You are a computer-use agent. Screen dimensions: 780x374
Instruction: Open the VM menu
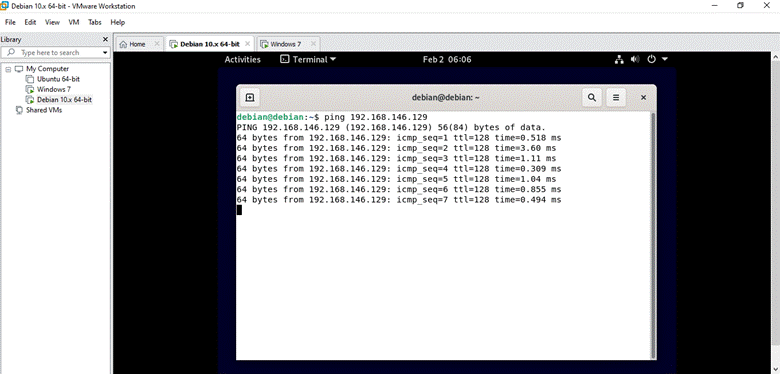coord(74,22)
